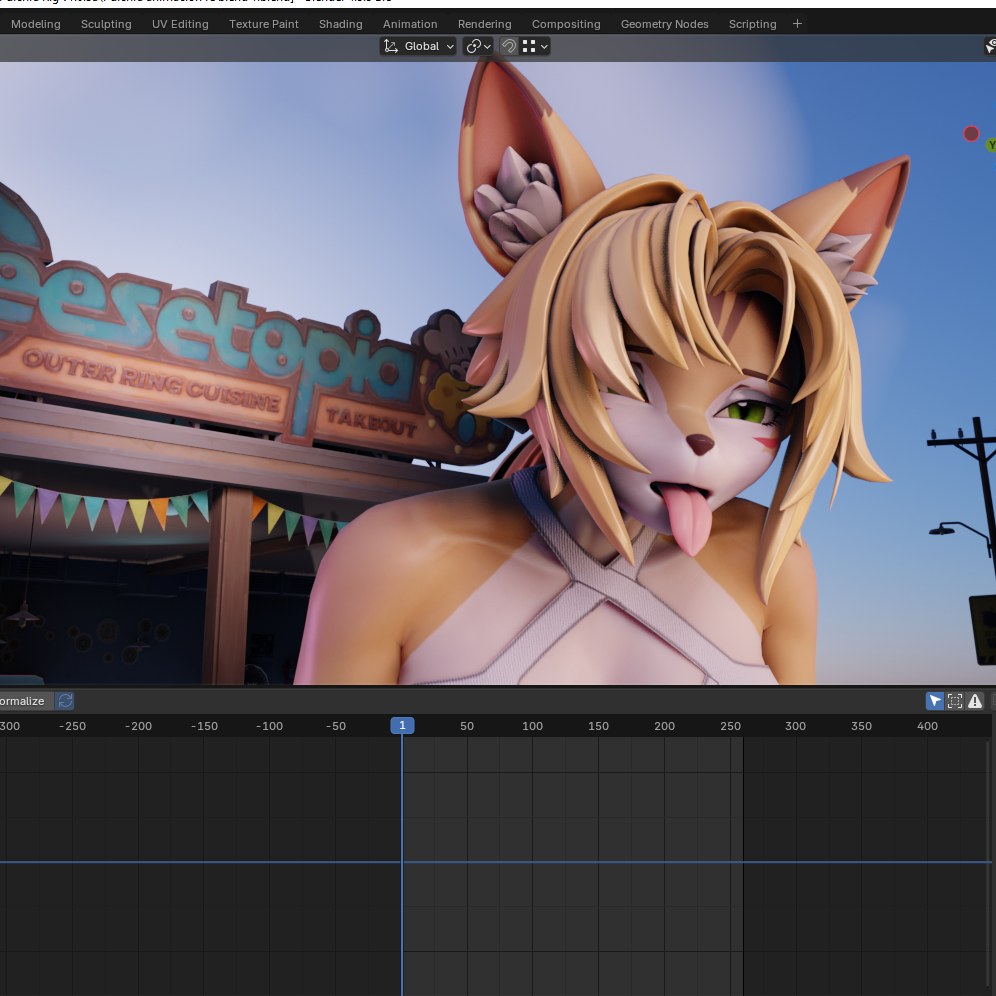Switch to the Shading workspace tab
Screen dimensions: 996x996
(340, 24)
